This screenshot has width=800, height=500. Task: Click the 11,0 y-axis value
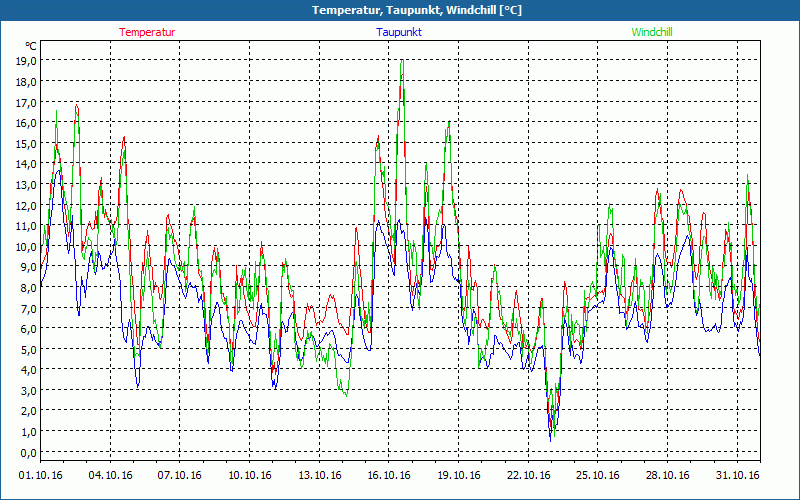[26, 226]
